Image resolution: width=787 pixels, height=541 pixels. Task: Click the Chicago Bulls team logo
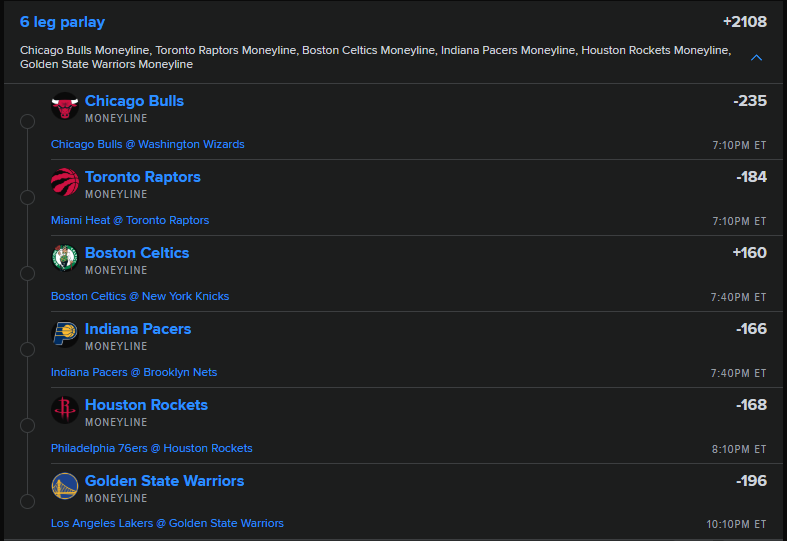(65, 106)
